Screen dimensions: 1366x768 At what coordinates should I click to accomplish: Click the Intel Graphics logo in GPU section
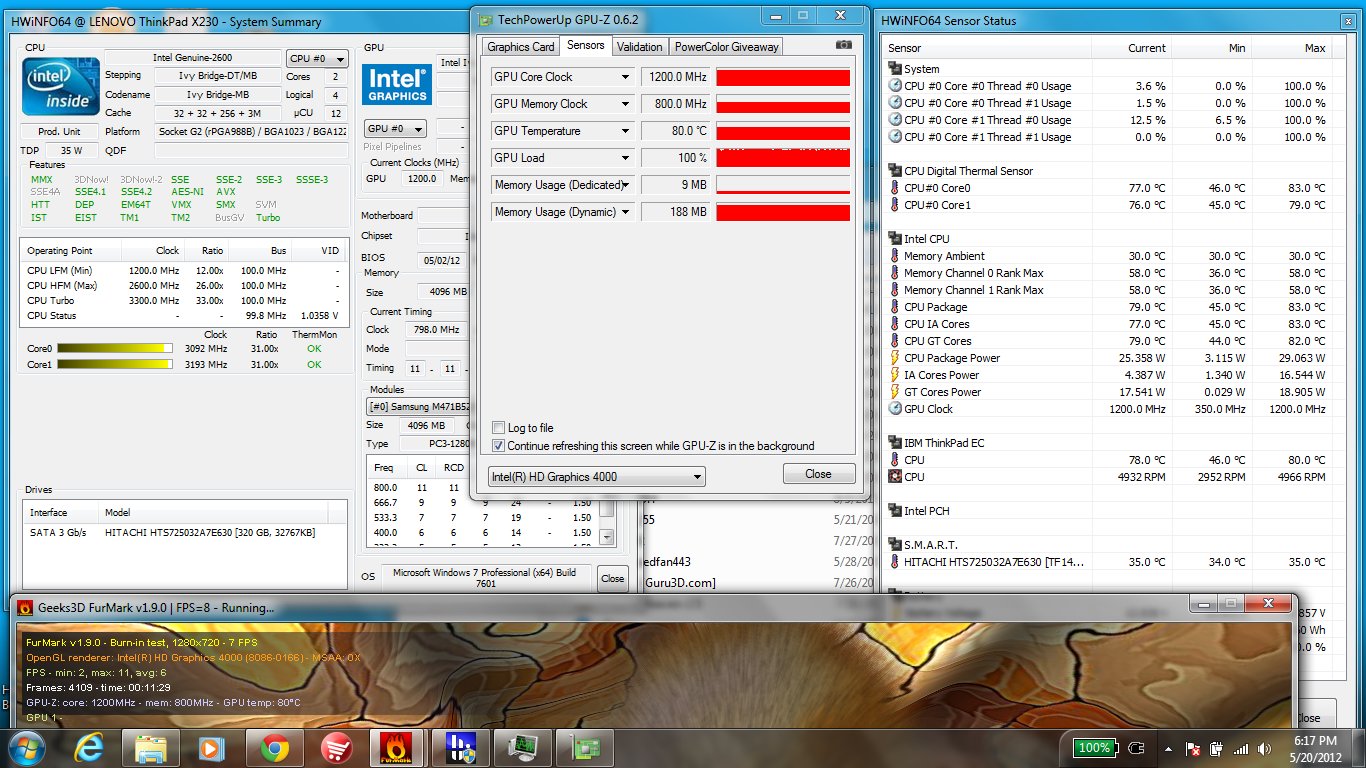[397, 84]
